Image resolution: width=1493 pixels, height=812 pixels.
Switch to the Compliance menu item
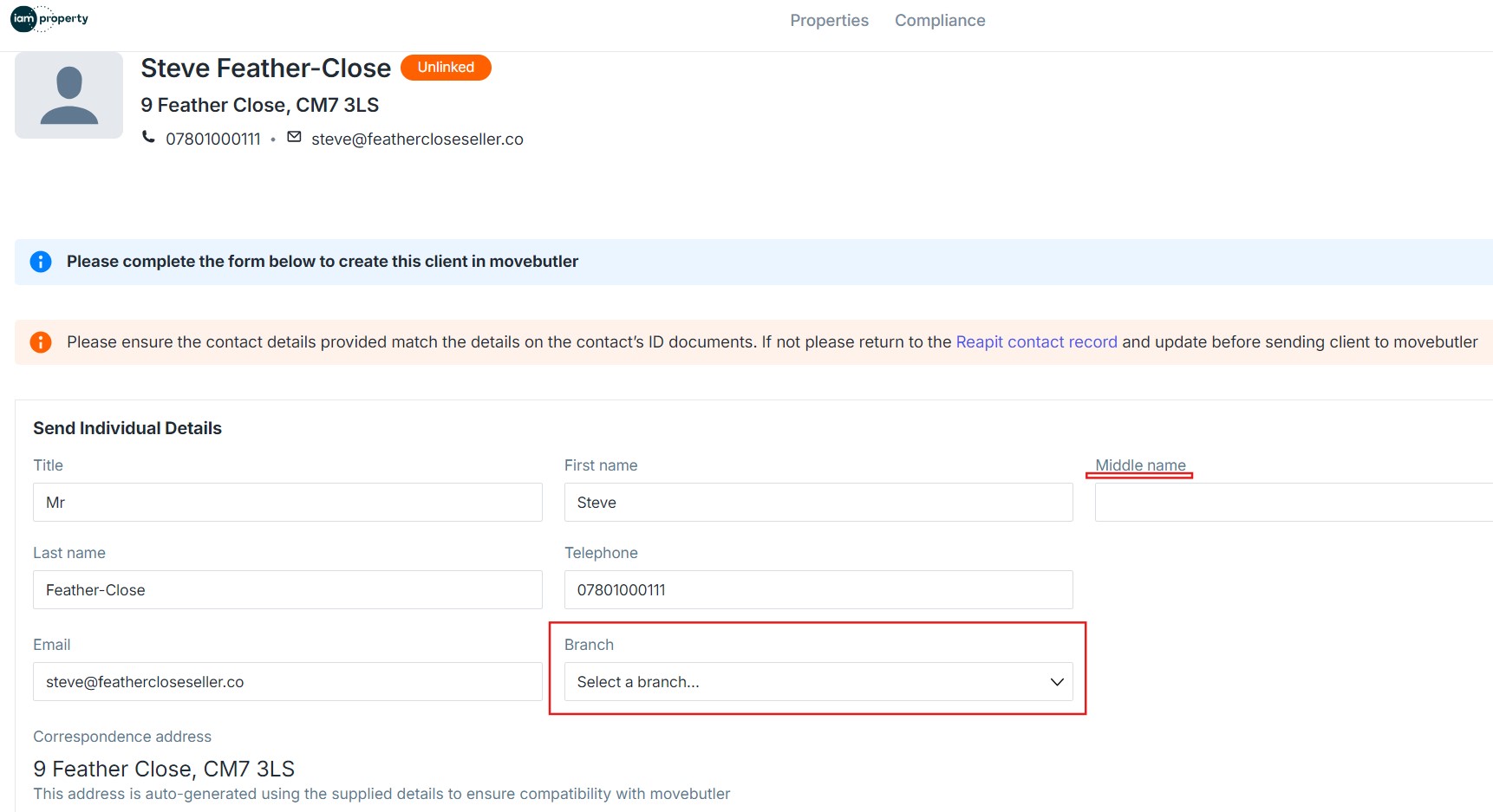point(940,20)
